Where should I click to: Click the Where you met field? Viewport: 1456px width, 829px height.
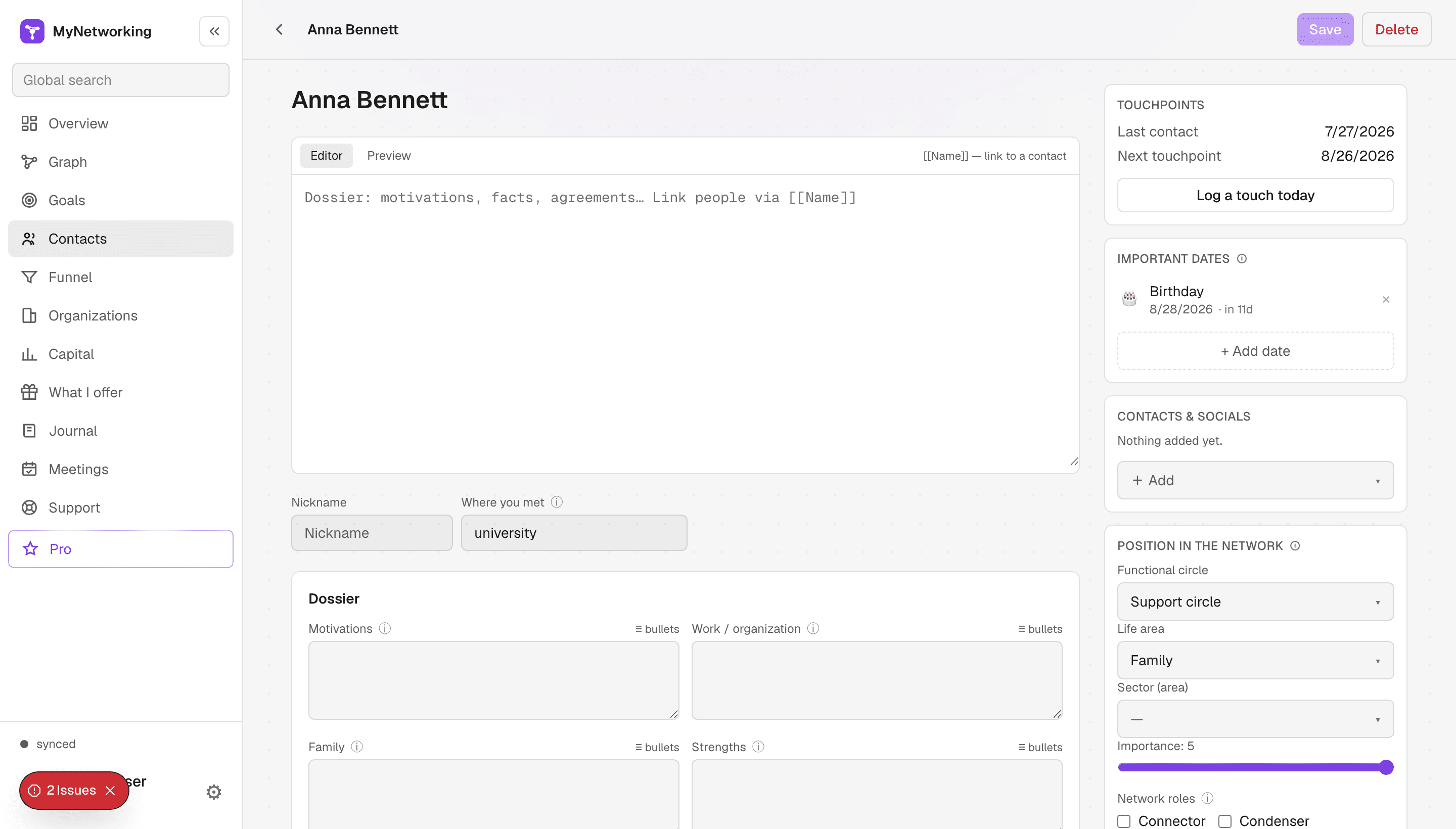pos(574,533)
